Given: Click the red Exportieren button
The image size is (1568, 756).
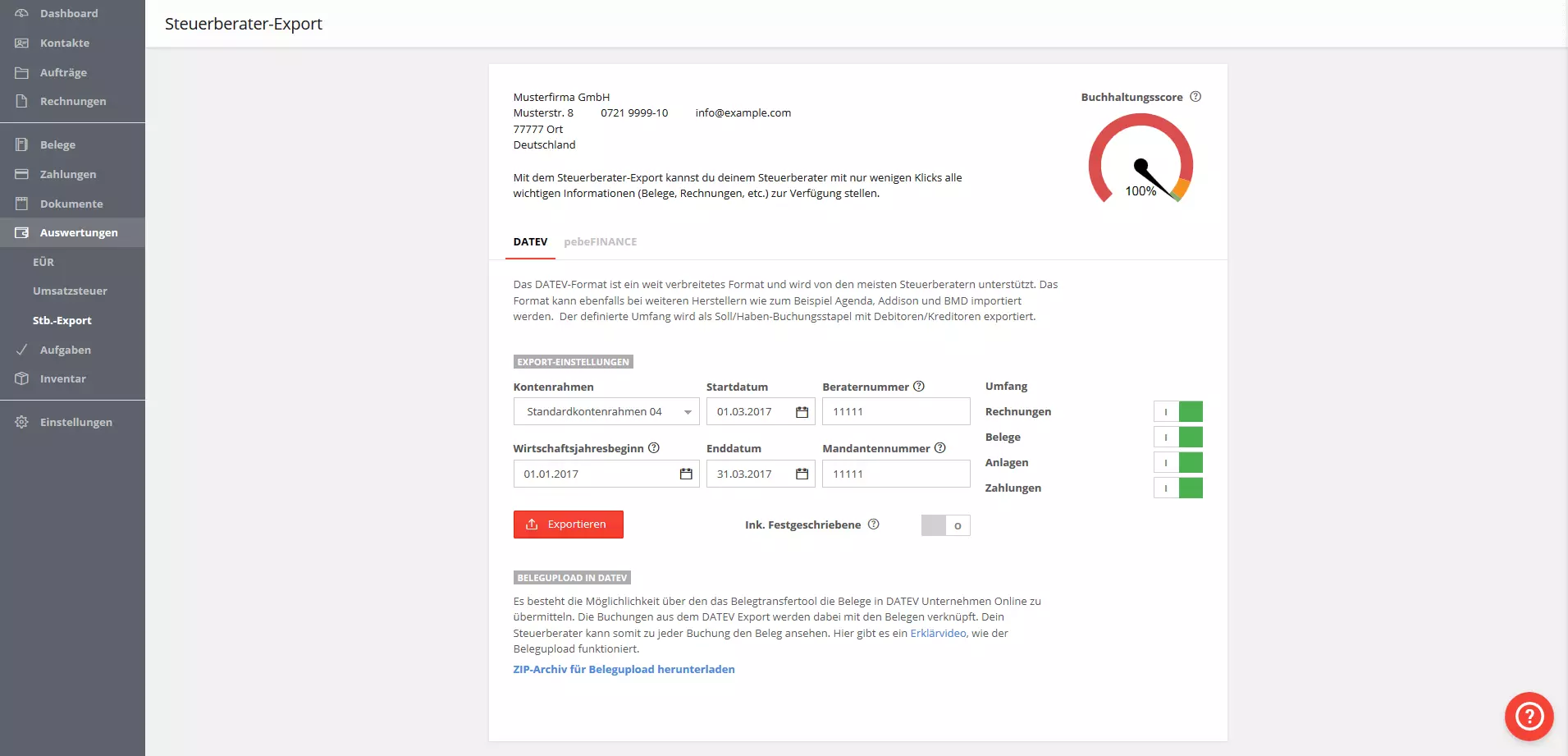Looking at the screenshot, I should point(568,524).
